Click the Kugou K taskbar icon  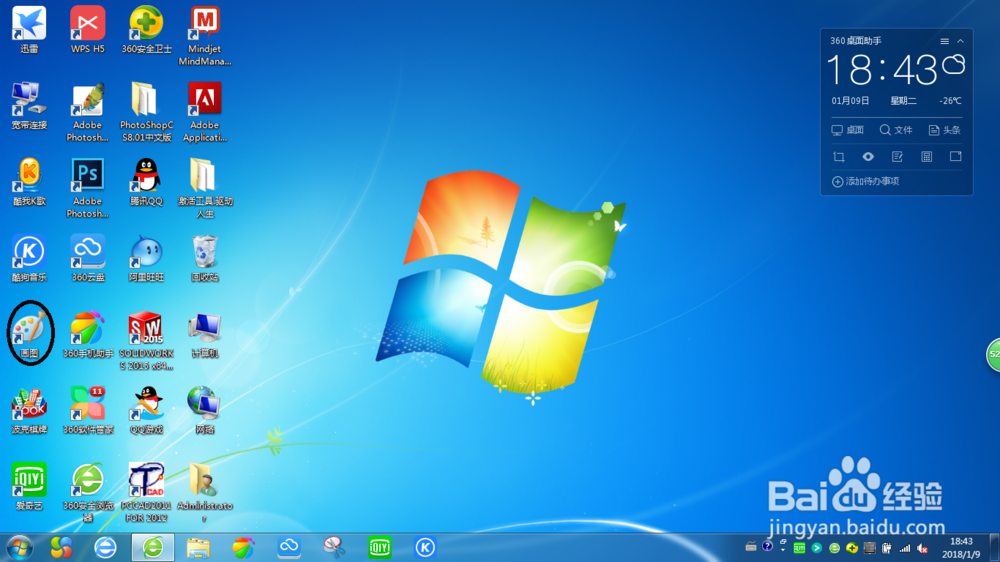click(425, 547)
